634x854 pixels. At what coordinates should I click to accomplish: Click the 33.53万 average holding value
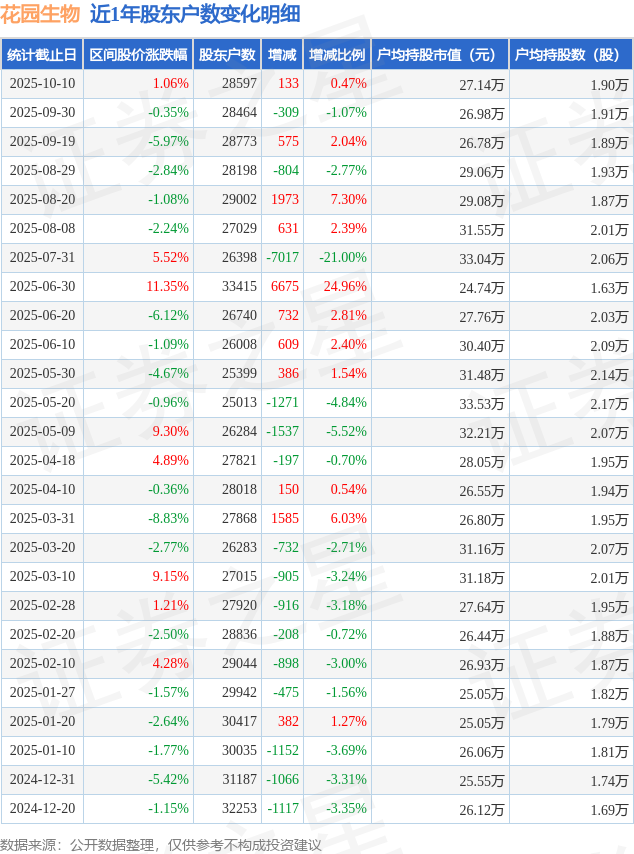click(481, 403)
